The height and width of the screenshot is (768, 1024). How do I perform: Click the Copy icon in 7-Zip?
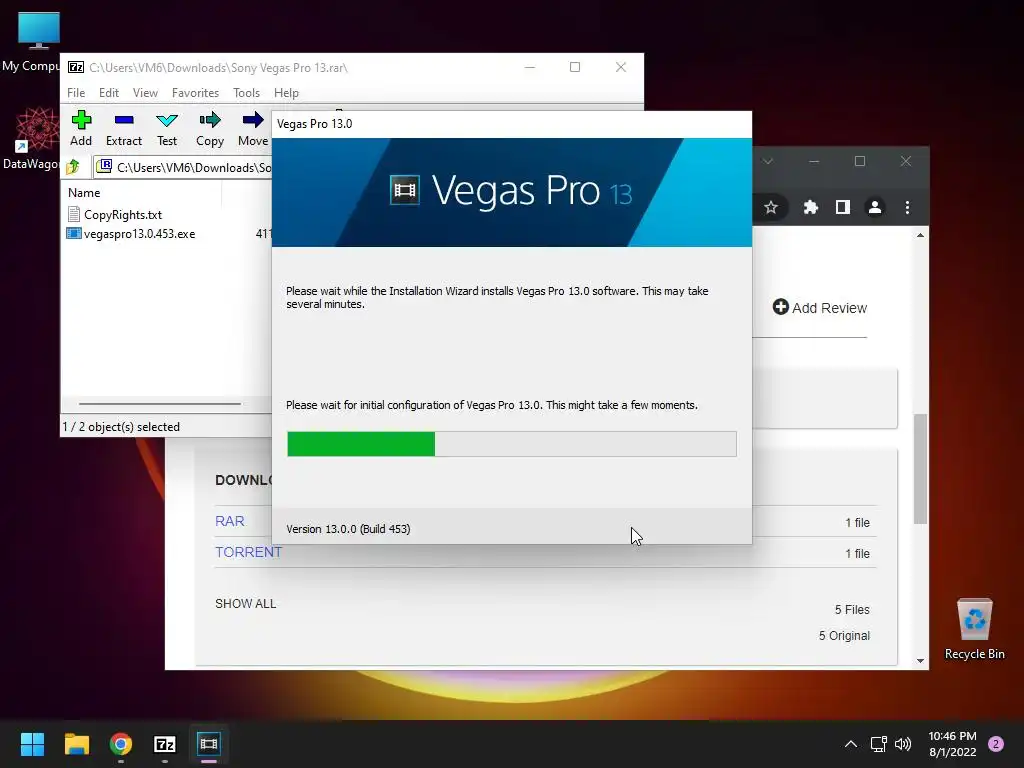point(210,128)
